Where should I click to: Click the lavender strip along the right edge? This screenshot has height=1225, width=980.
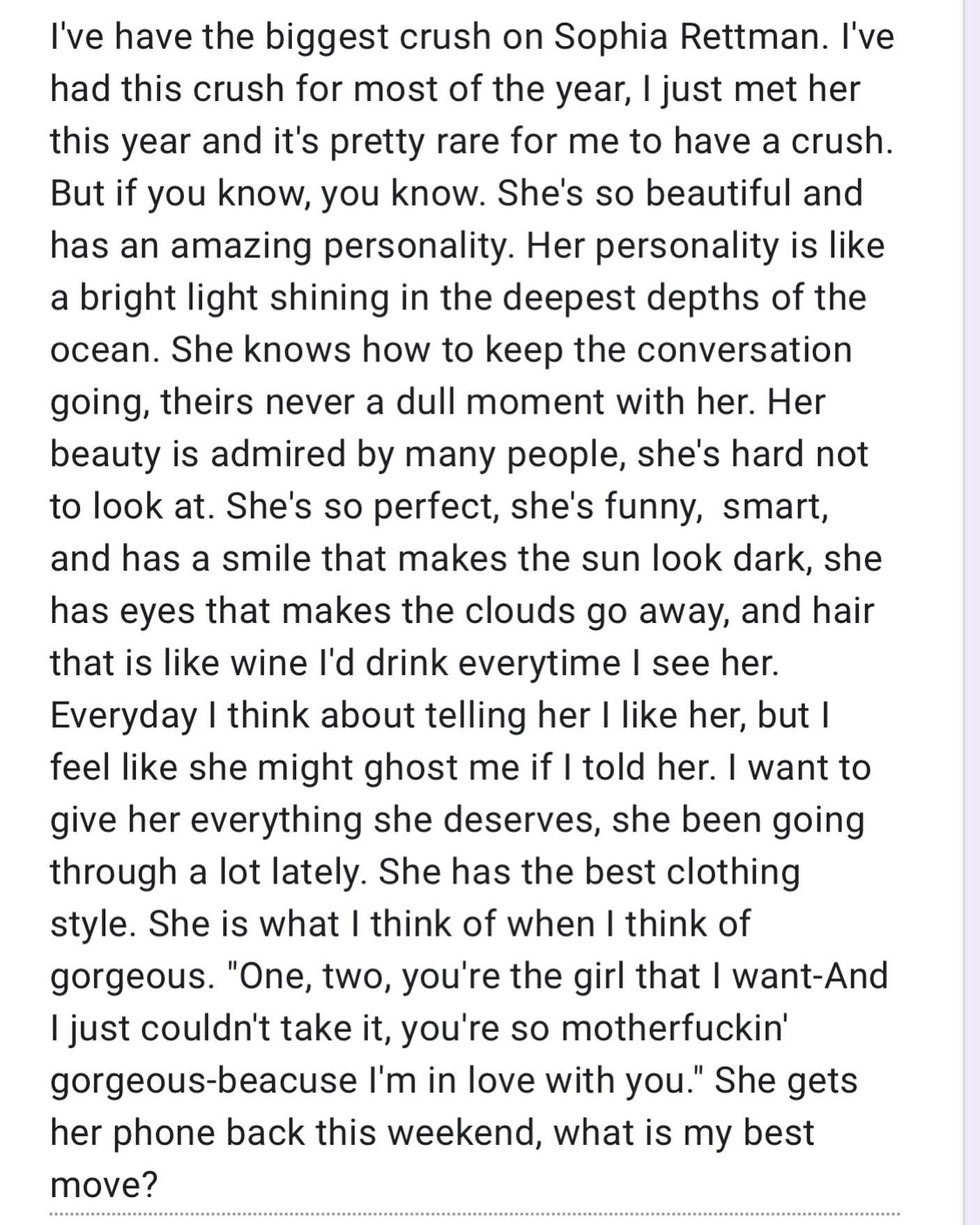point(972,612)
